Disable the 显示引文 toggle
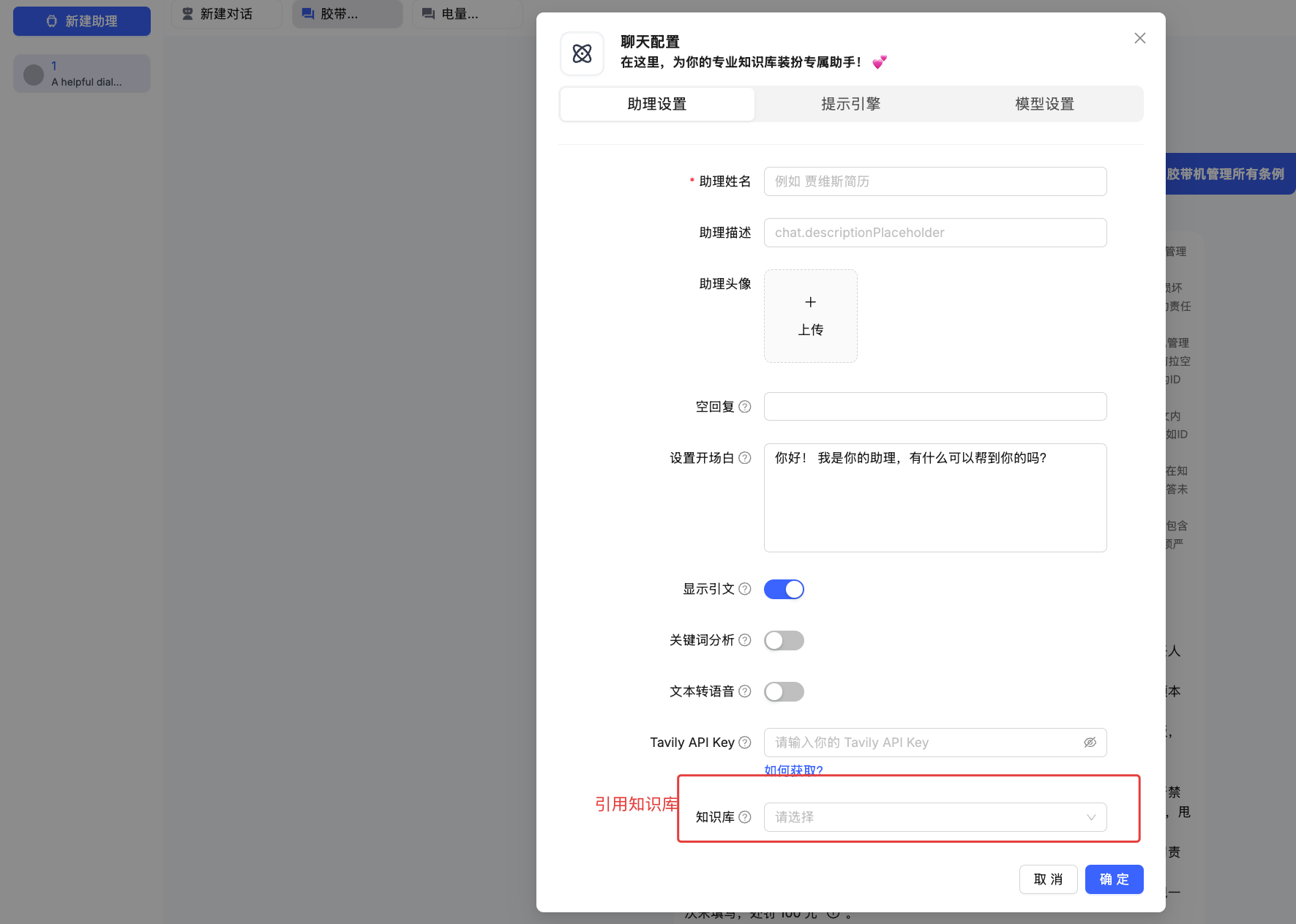 [x=784, y=589]
